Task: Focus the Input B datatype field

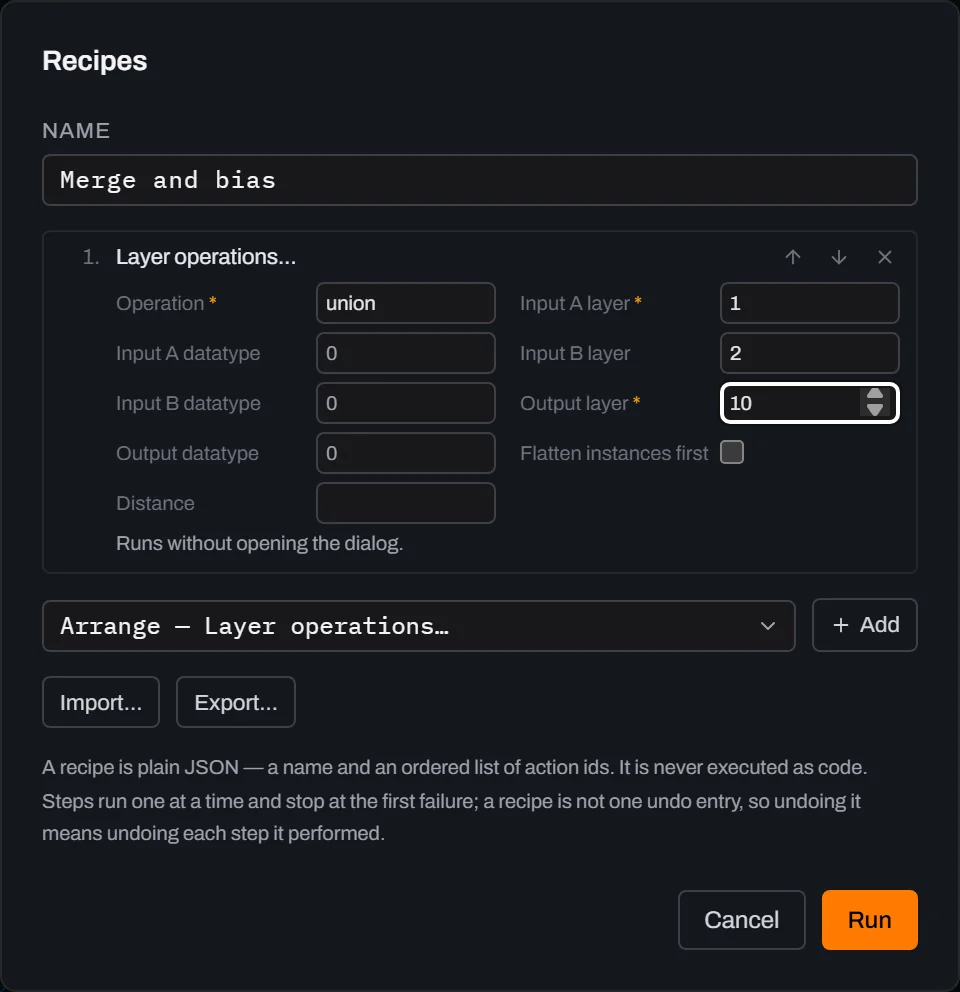Action: pos(406,403)
